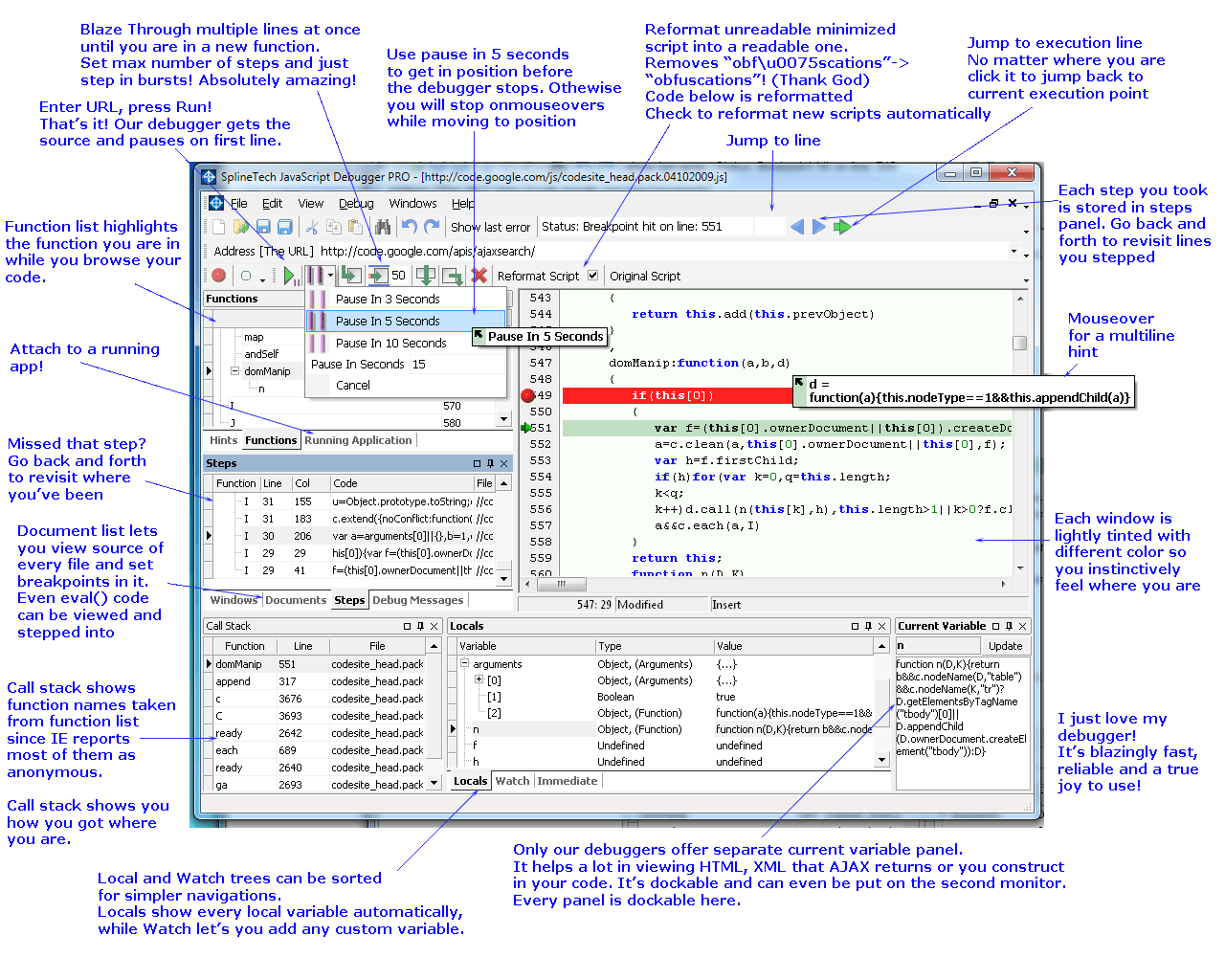The width and height of the screenshot is (1225, 980).
Task: Click the Call Stack scroll down arrow
Action: pyautogui.click(x=434, y=783)
